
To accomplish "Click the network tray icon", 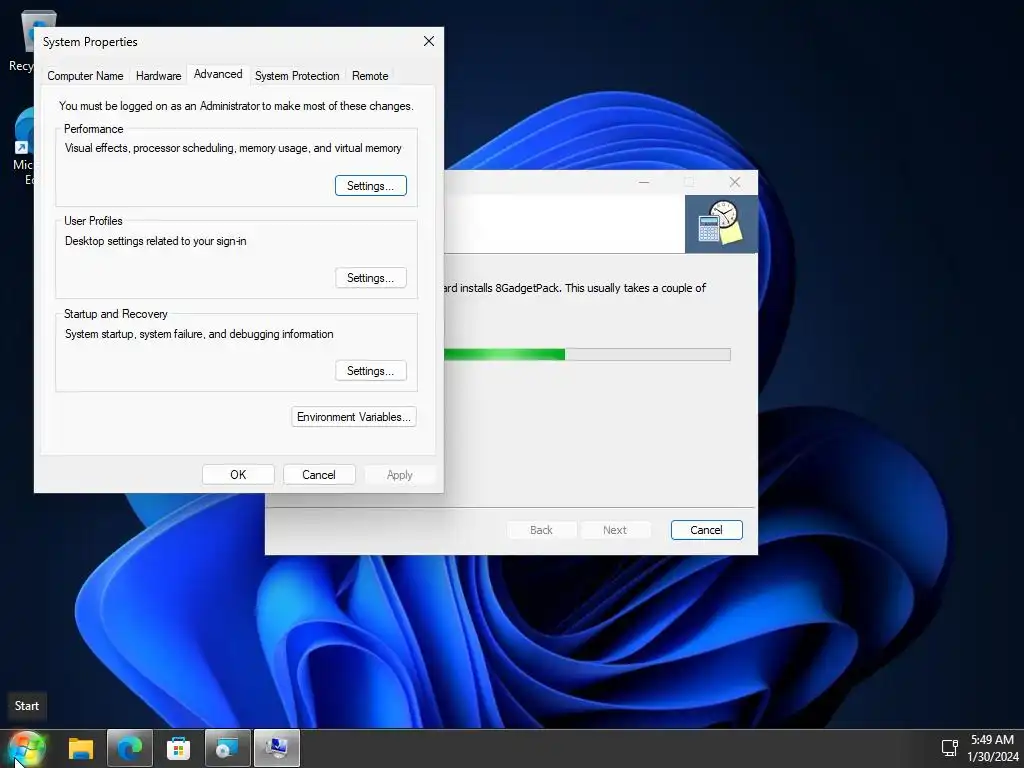I will click(949, 748).
